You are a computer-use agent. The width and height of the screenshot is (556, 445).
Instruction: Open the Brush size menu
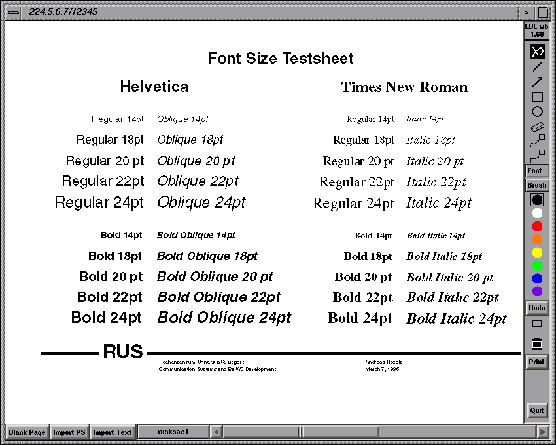pos(536,185)
